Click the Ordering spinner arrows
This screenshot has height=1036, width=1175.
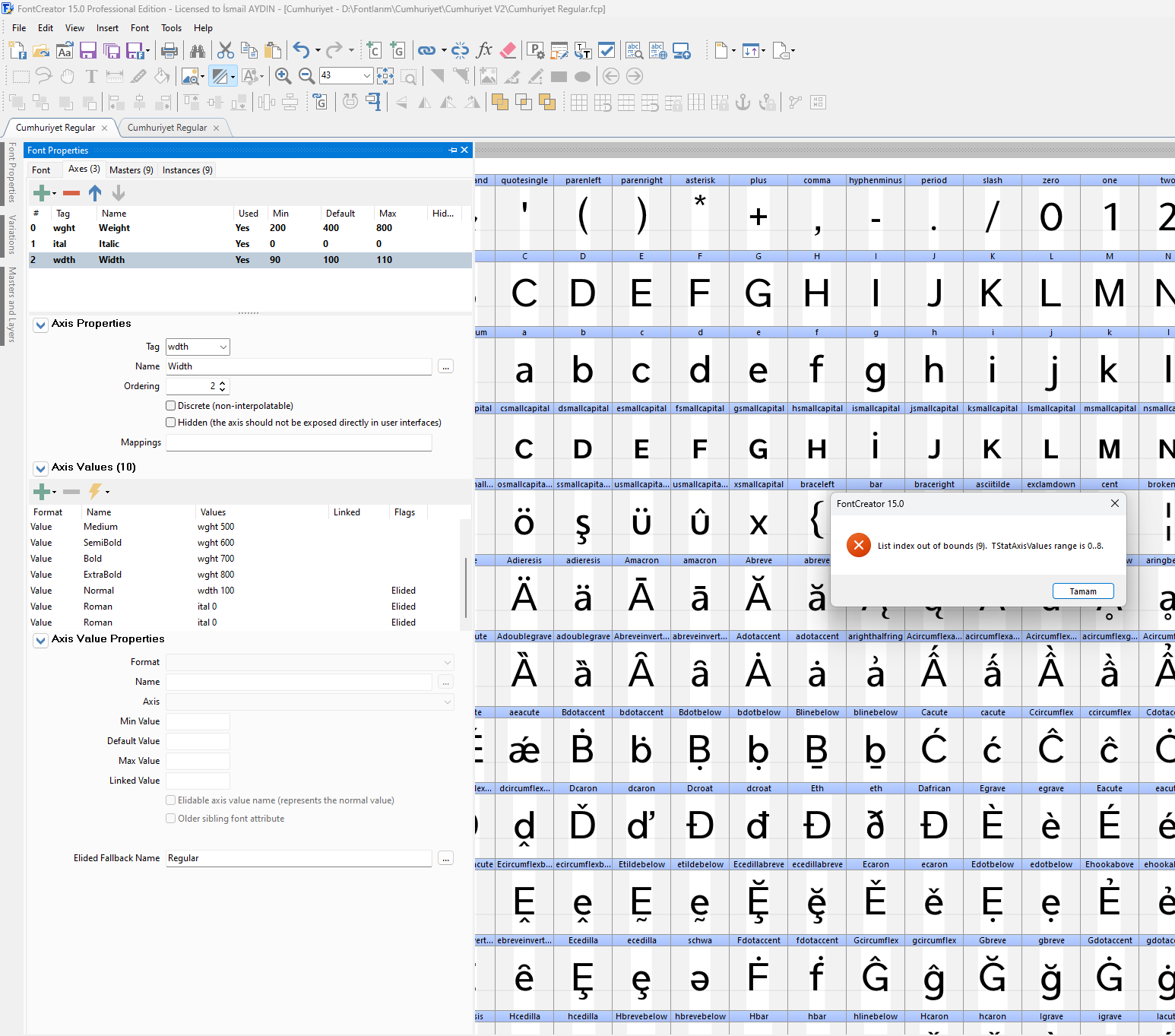(222, 386)
